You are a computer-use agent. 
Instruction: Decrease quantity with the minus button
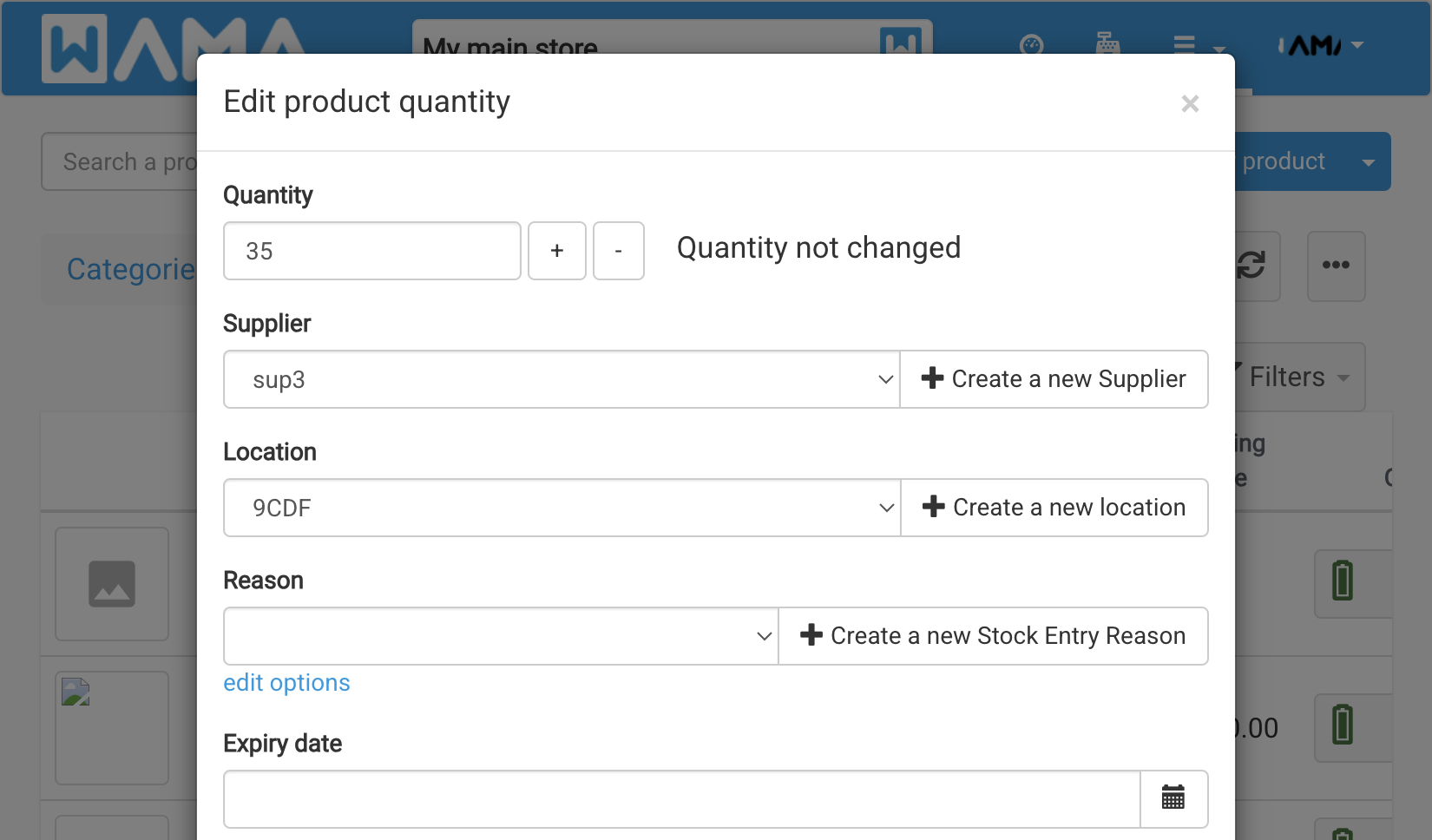click(619, 251)
